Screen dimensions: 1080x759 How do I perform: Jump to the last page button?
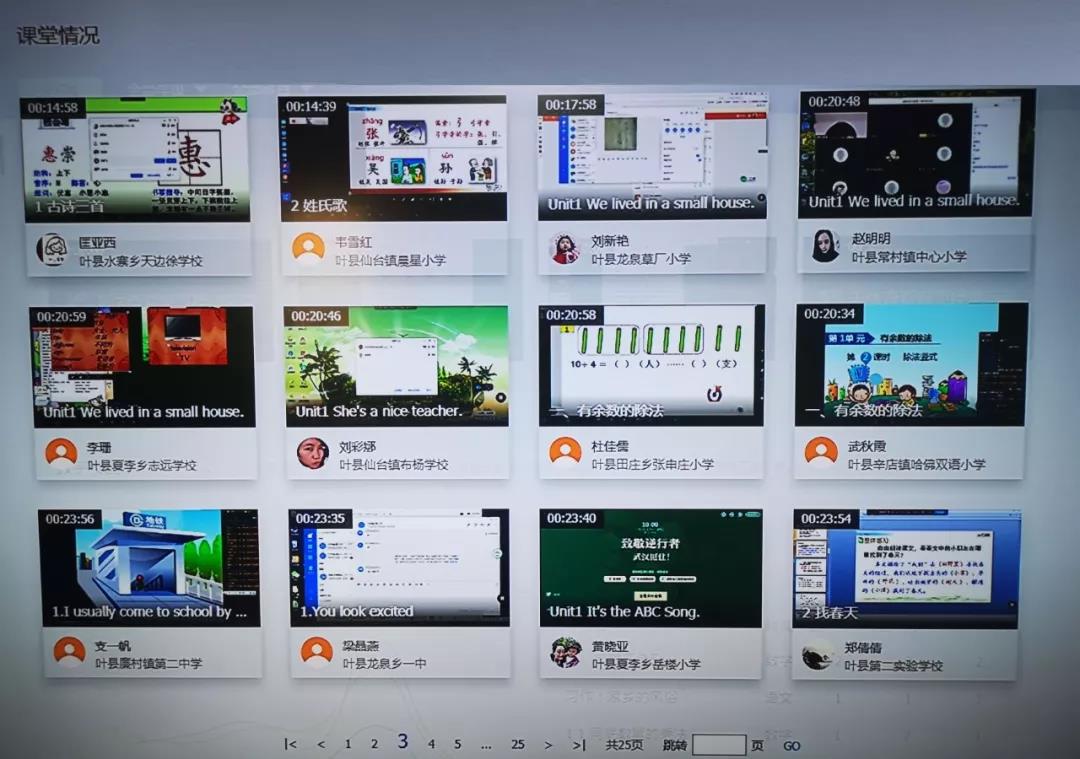579,744
